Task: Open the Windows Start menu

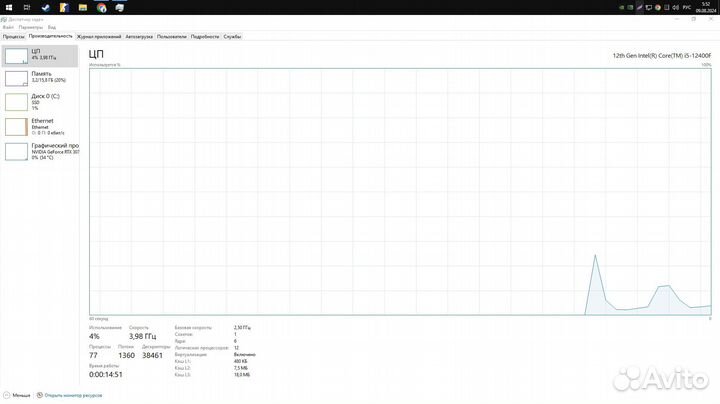Action: pyautogui.click(x=8, y=7)
